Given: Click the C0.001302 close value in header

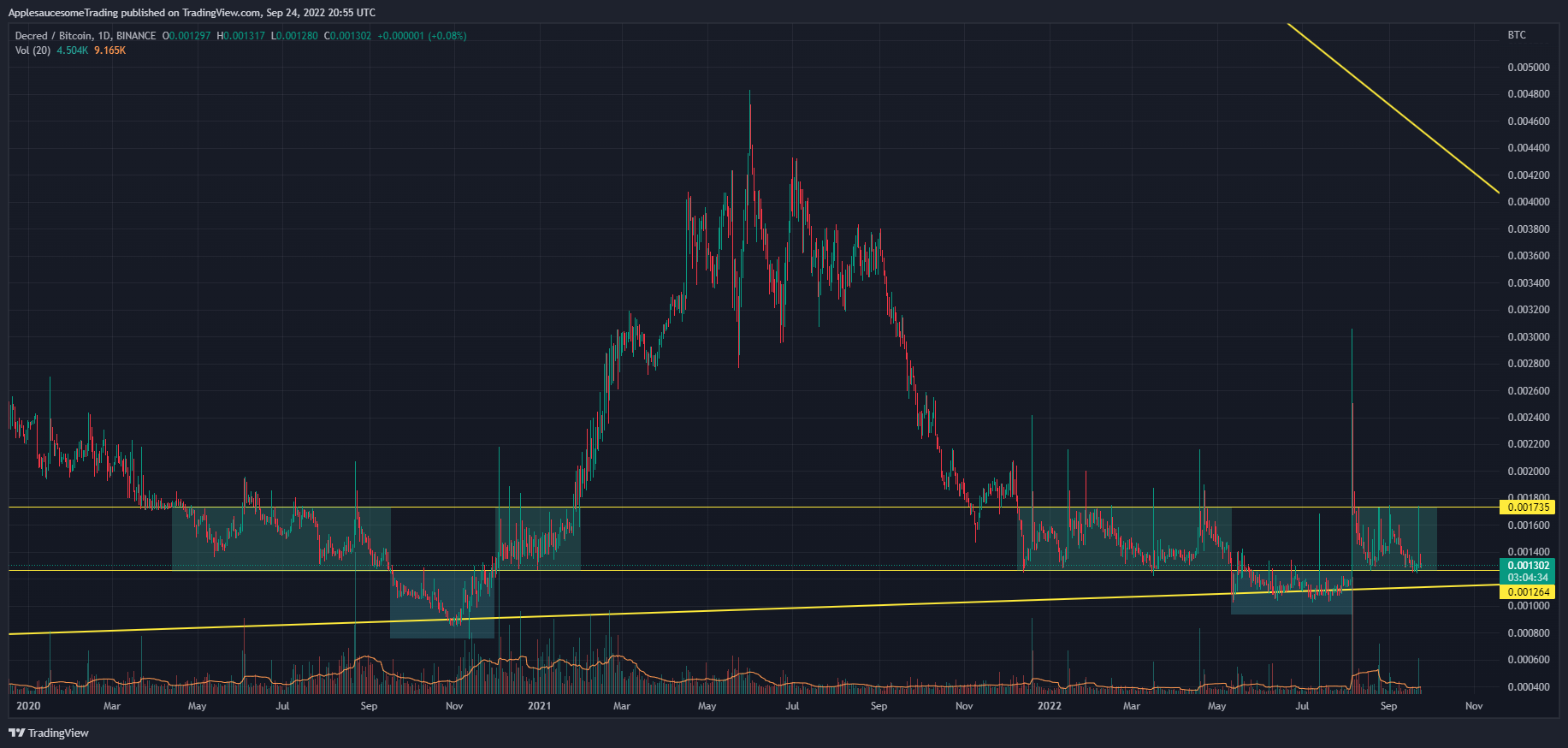Looking at the screenshot, I should [347, 36].
